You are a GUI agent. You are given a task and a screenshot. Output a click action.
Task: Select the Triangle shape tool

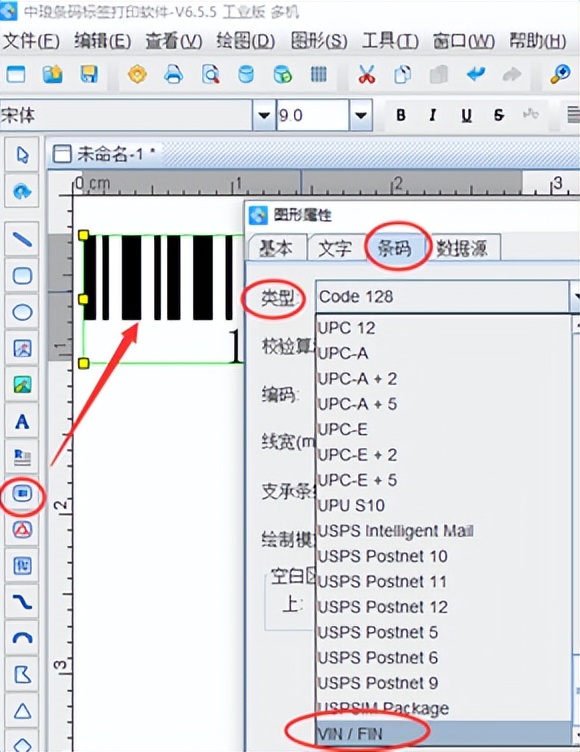point(22,710)
